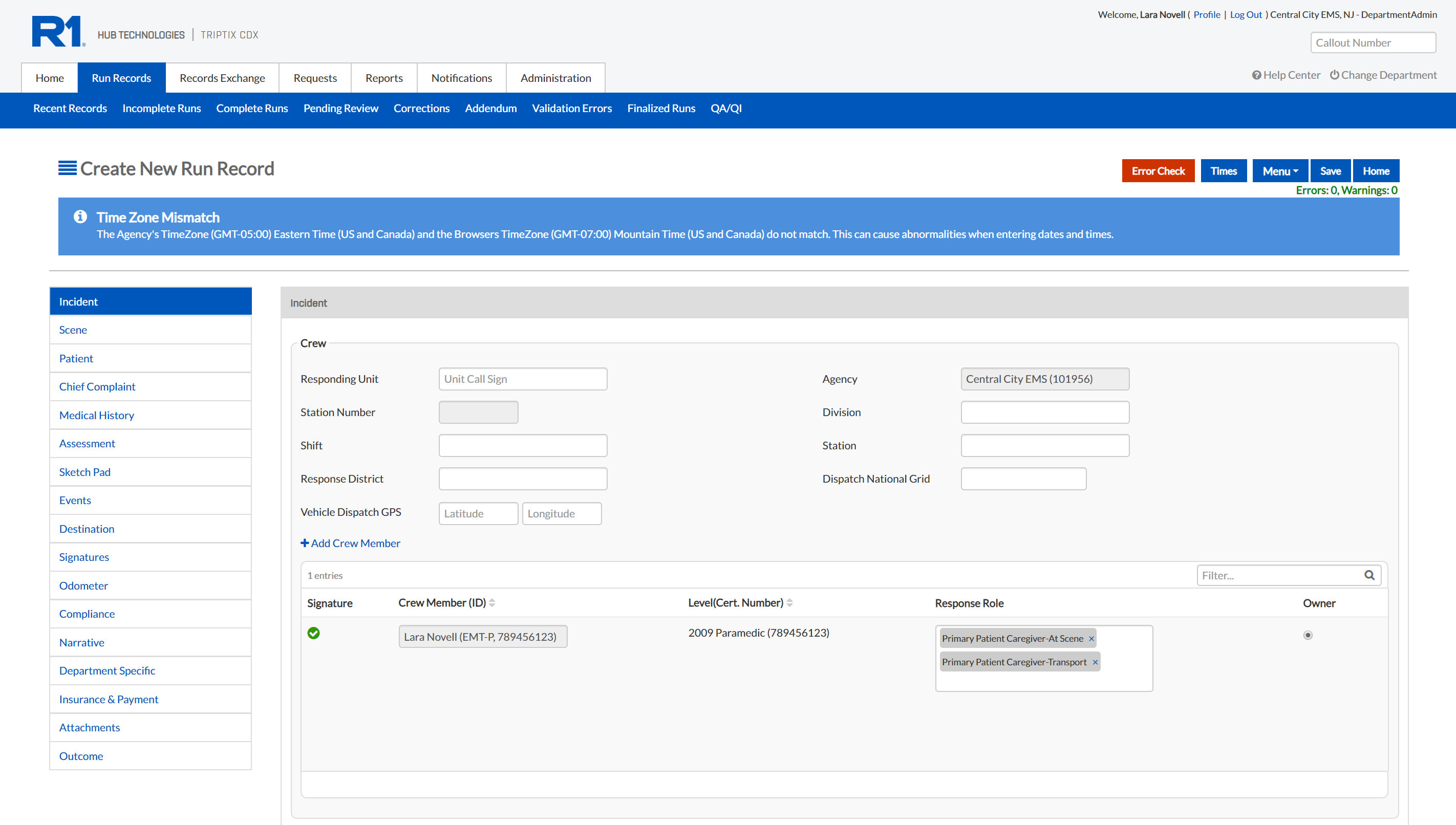Click the Change Department power icon
Viewport: 1456px width, 825px height.
coord(1336,75)
